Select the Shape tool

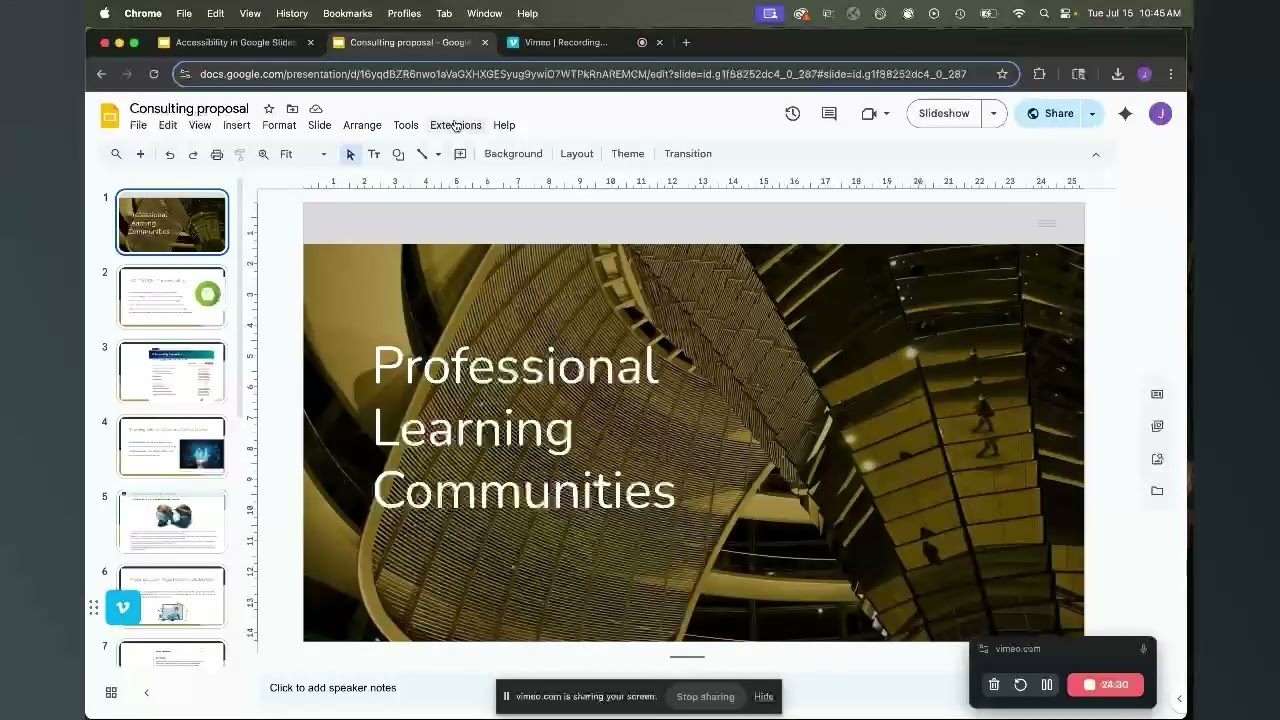398,154
